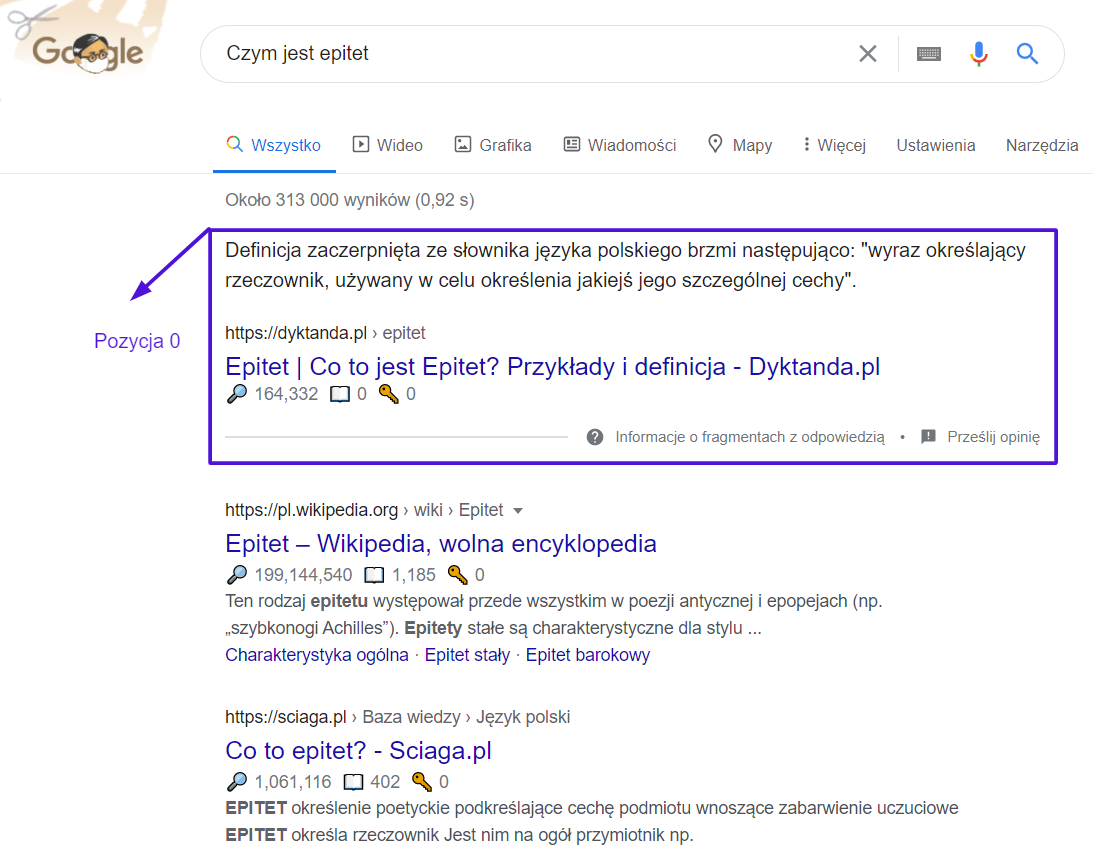Click book icon next to 402
Viewport: 1093px width, 866px height.
353,782
